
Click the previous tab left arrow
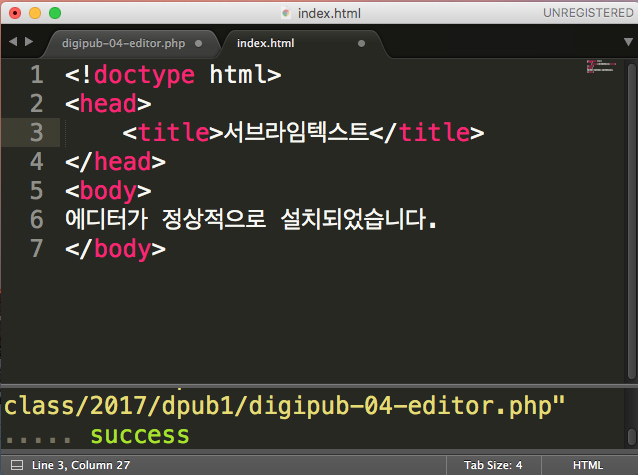13,42
